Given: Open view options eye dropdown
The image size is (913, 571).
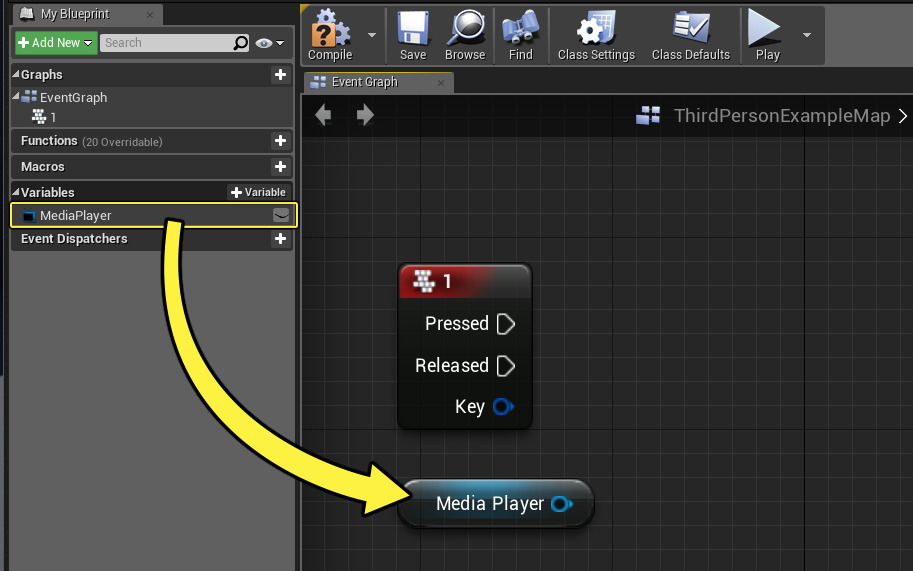Looking at the screenshot, I should pos(270,43).
